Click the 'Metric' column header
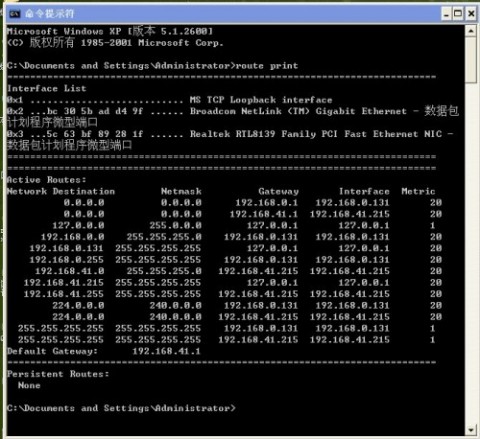The width and height of the screenshot is (480, 439). tap(418, 191)
